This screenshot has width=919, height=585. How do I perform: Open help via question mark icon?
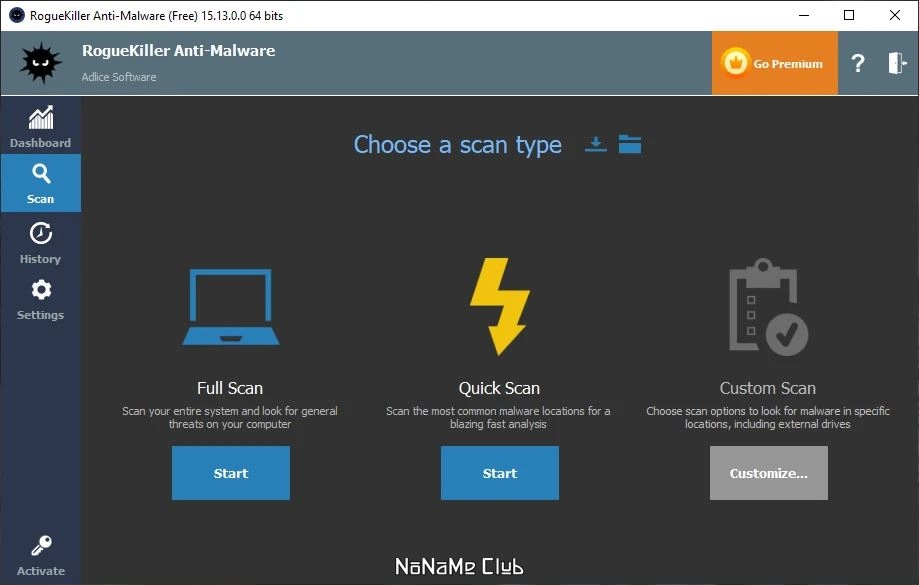tap(857, 63)
